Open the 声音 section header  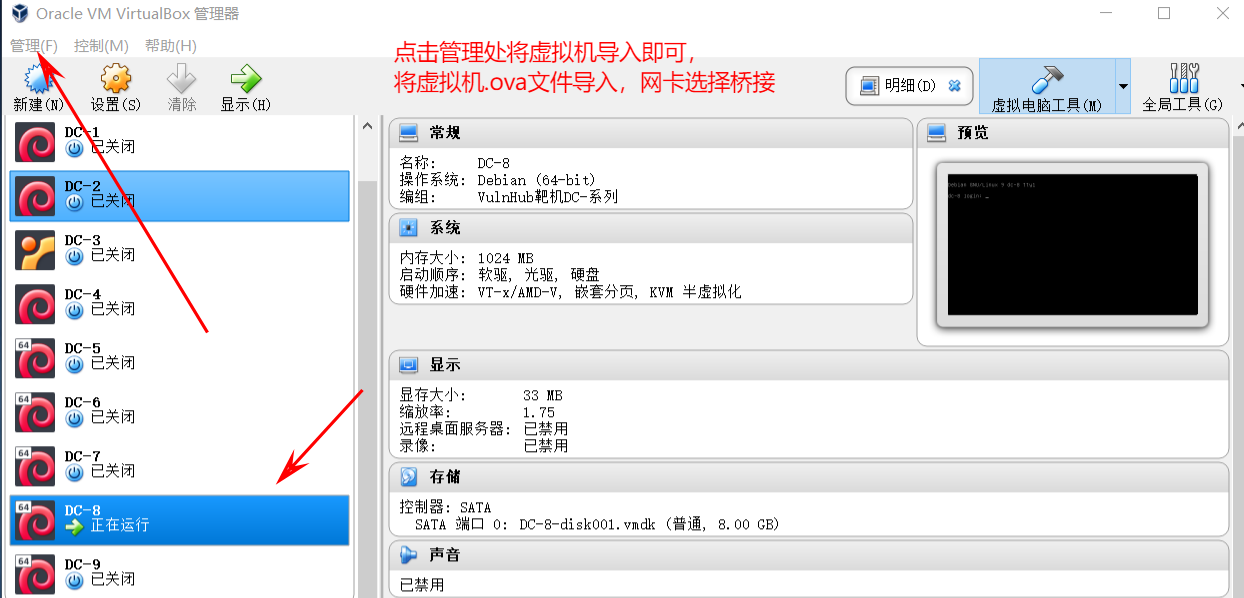[808, 554]
